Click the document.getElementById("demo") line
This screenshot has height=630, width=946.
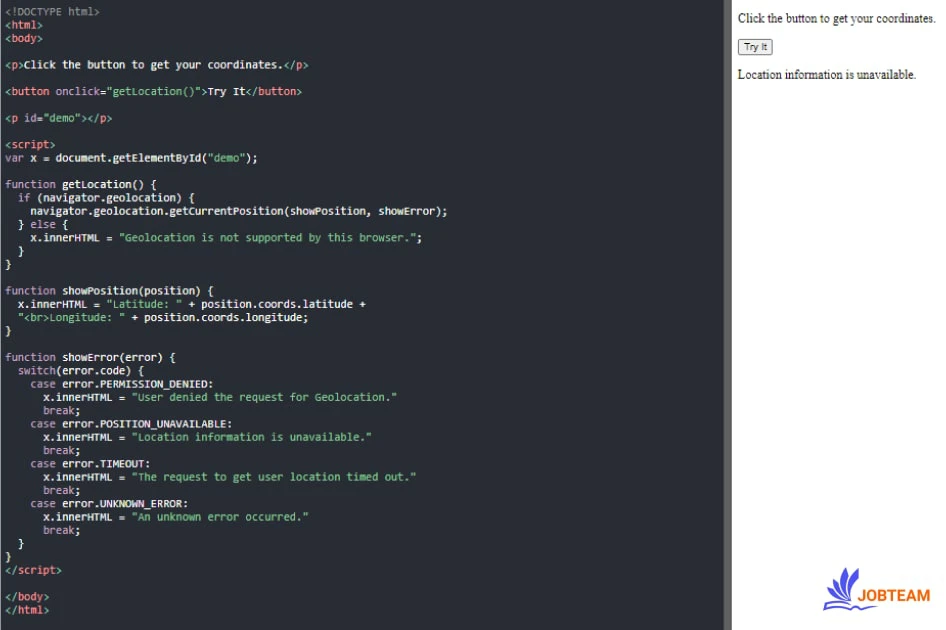pyautogui.click(x=131, y=158)
